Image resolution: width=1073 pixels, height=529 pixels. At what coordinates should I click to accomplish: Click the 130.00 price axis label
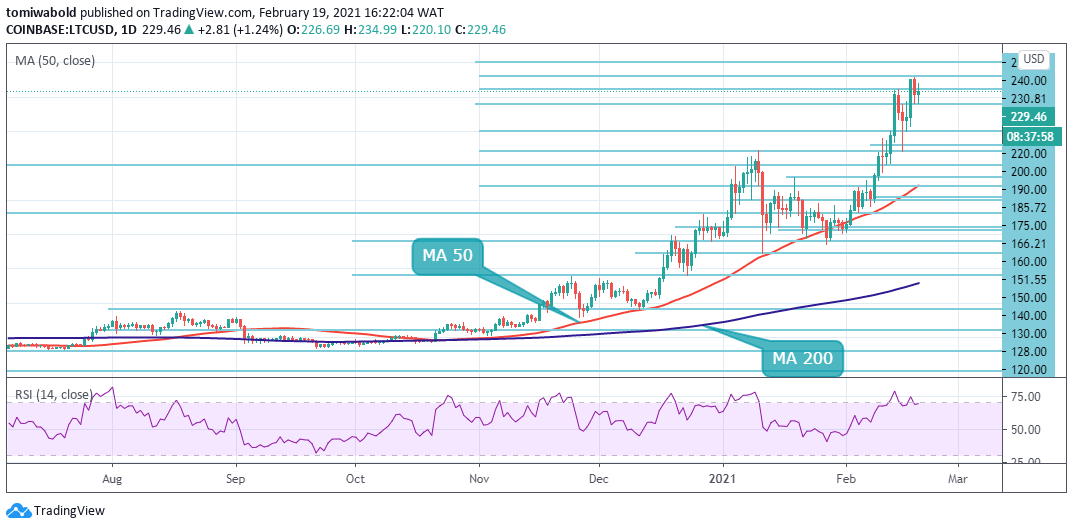pyautogui.click(x=1028, y=334)
